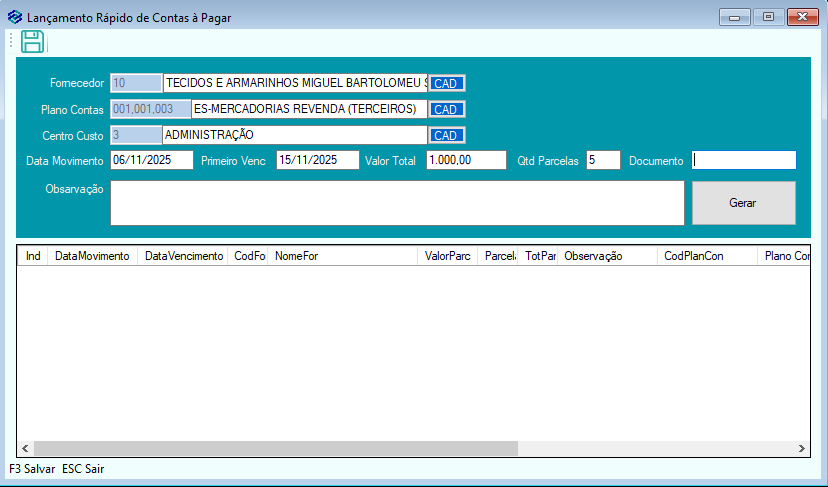Click CAD button next to Centro Custo
828x487 pixels.
pyautogui.click(x=446, y=136)
